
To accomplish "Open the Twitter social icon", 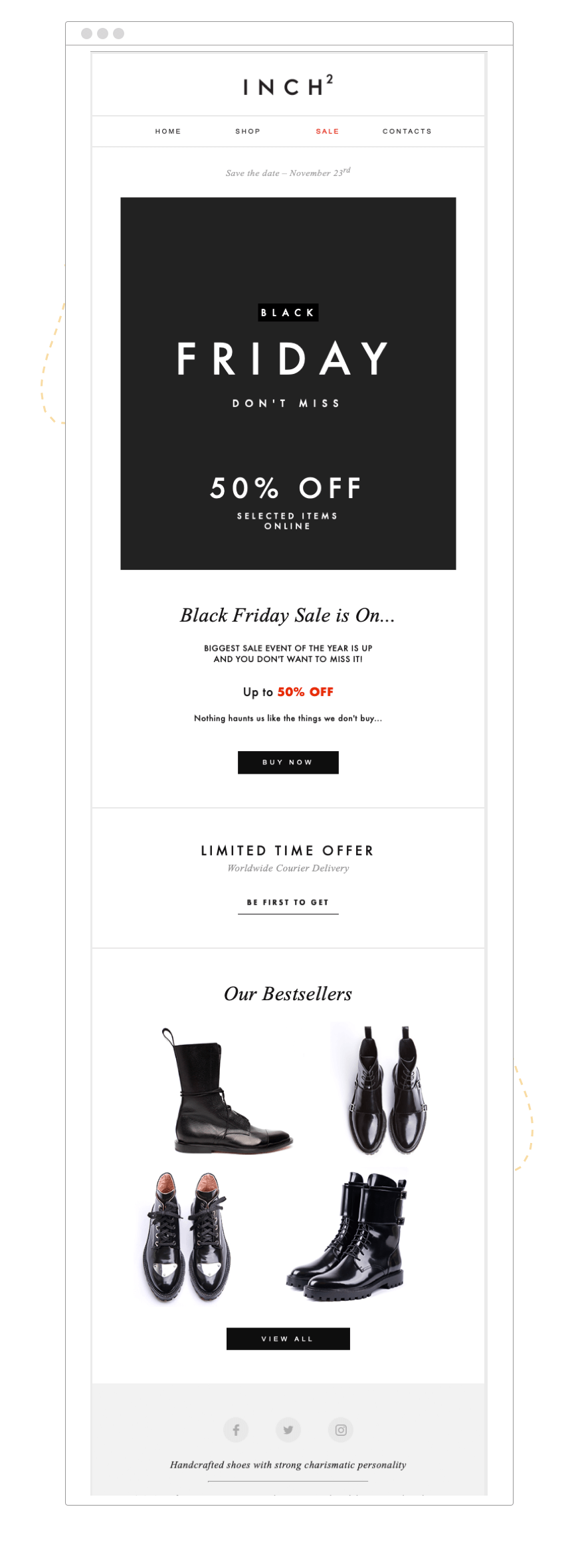I will click(x=288, y=1429).
